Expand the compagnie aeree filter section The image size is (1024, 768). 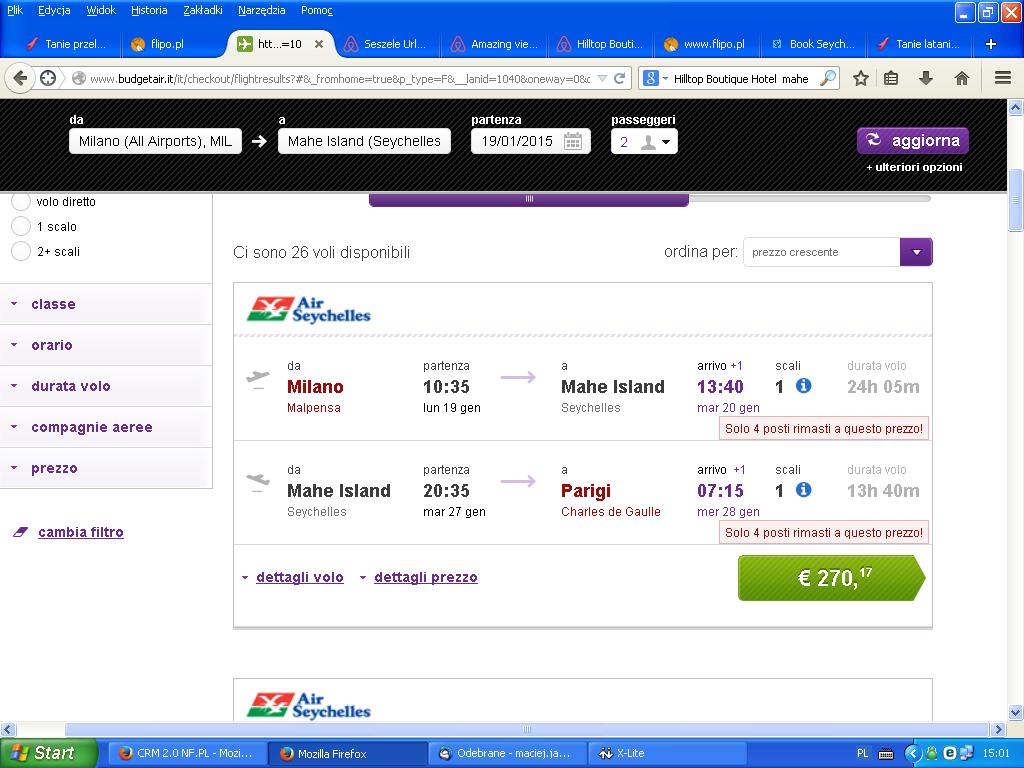[106, 428]
